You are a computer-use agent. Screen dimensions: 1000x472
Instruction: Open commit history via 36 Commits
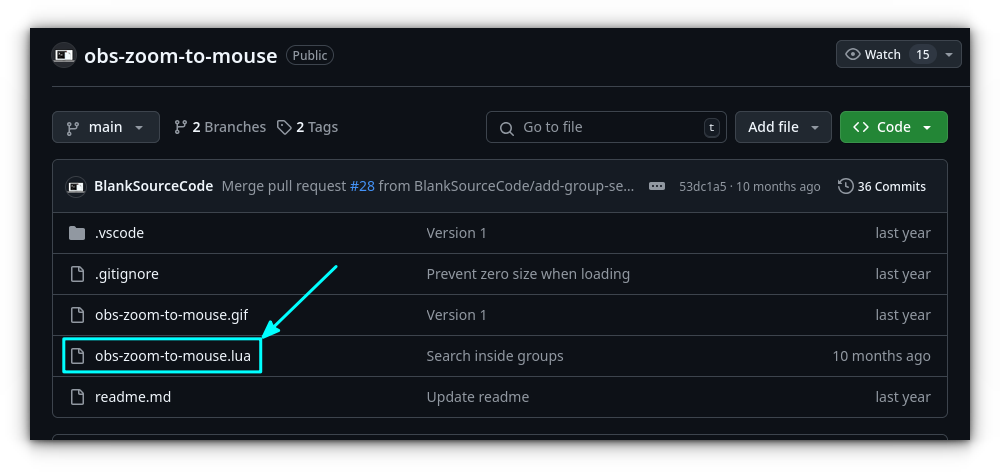(x=881, y=186)
